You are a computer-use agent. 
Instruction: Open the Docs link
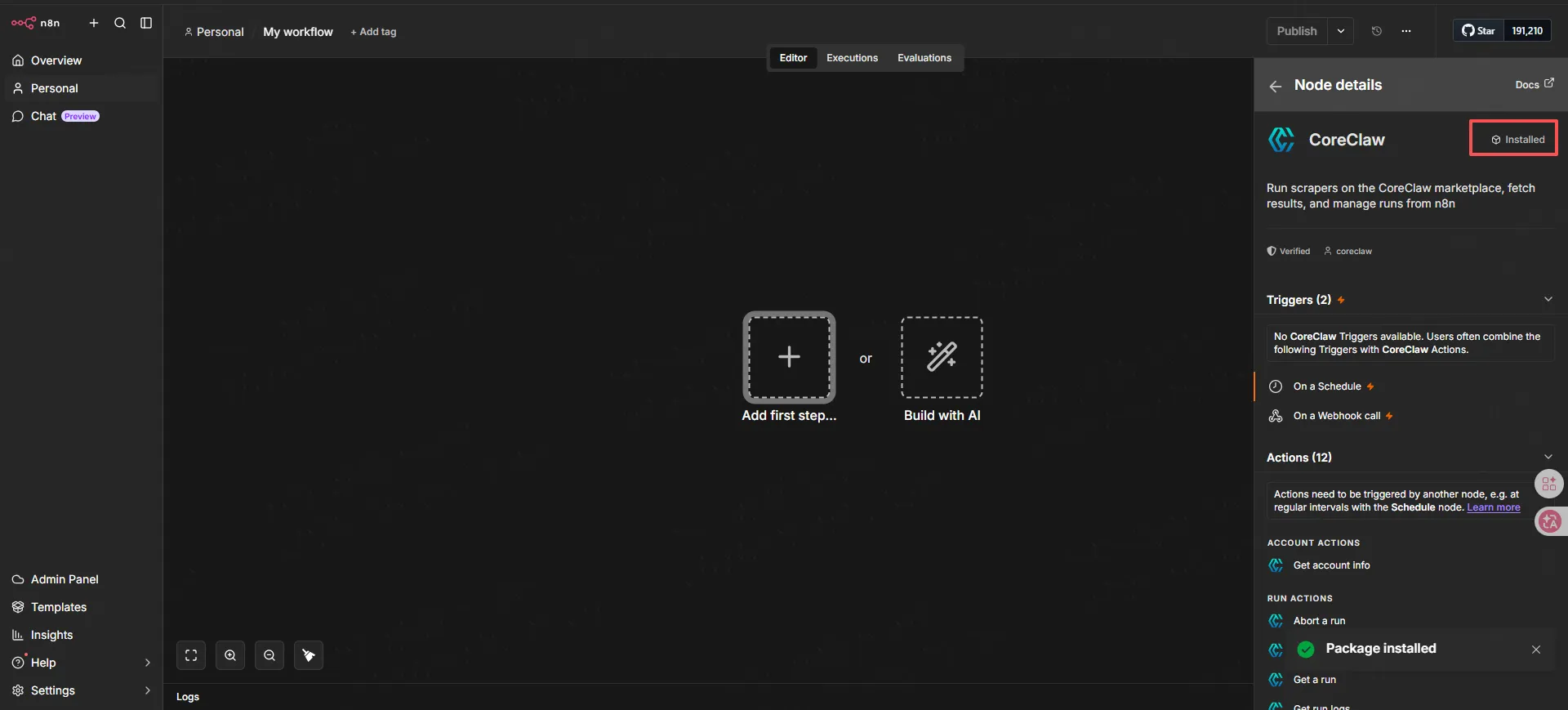1535,85
